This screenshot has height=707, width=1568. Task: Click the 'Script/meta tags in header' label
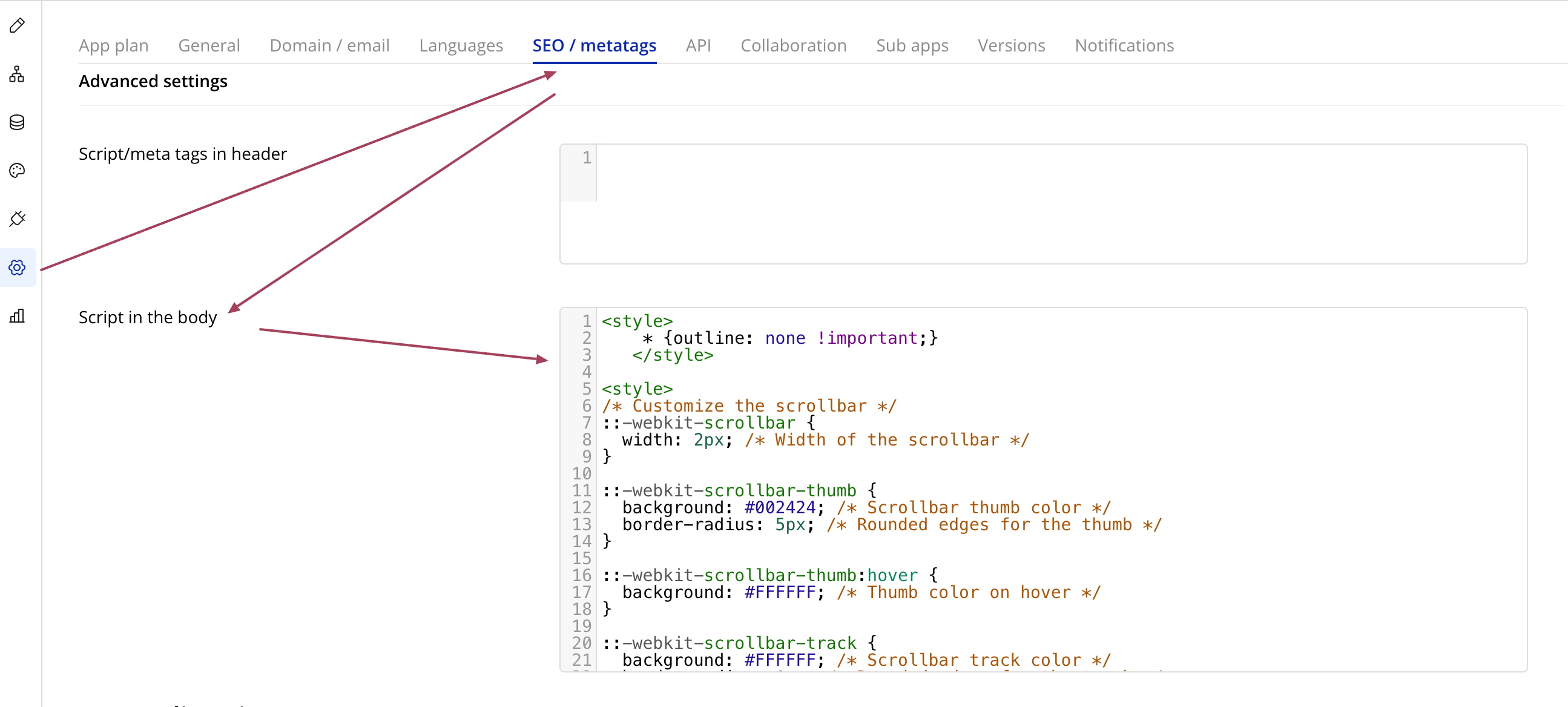(x=183, y=154)
